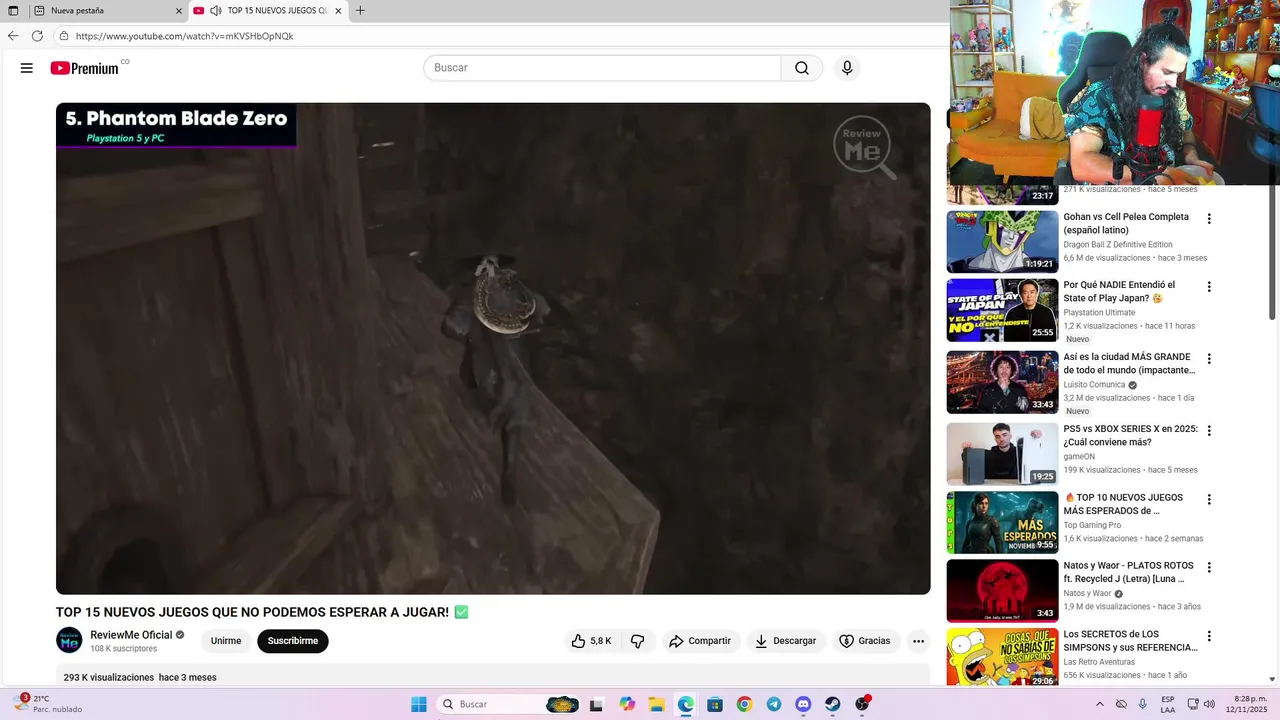Open Google Chrome from the taskbar
The image size is (1280, 720).
click(x=744, y=704)
